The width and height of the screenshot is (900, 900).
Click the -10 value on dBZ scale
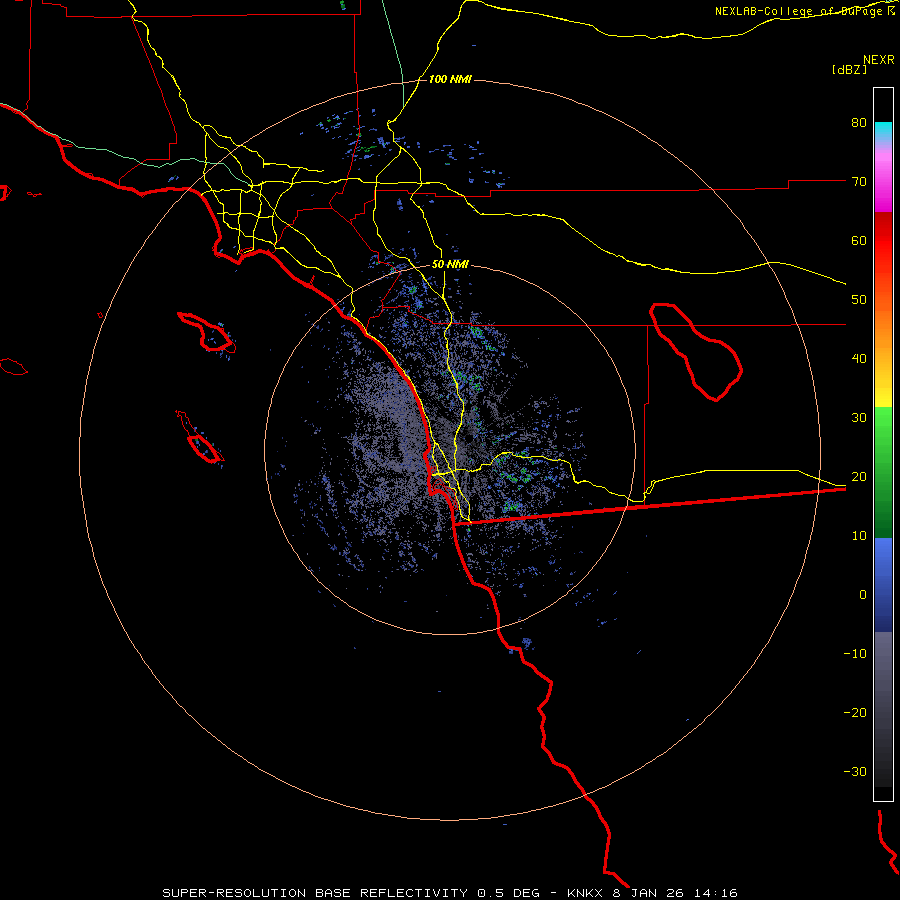(855, 654)
